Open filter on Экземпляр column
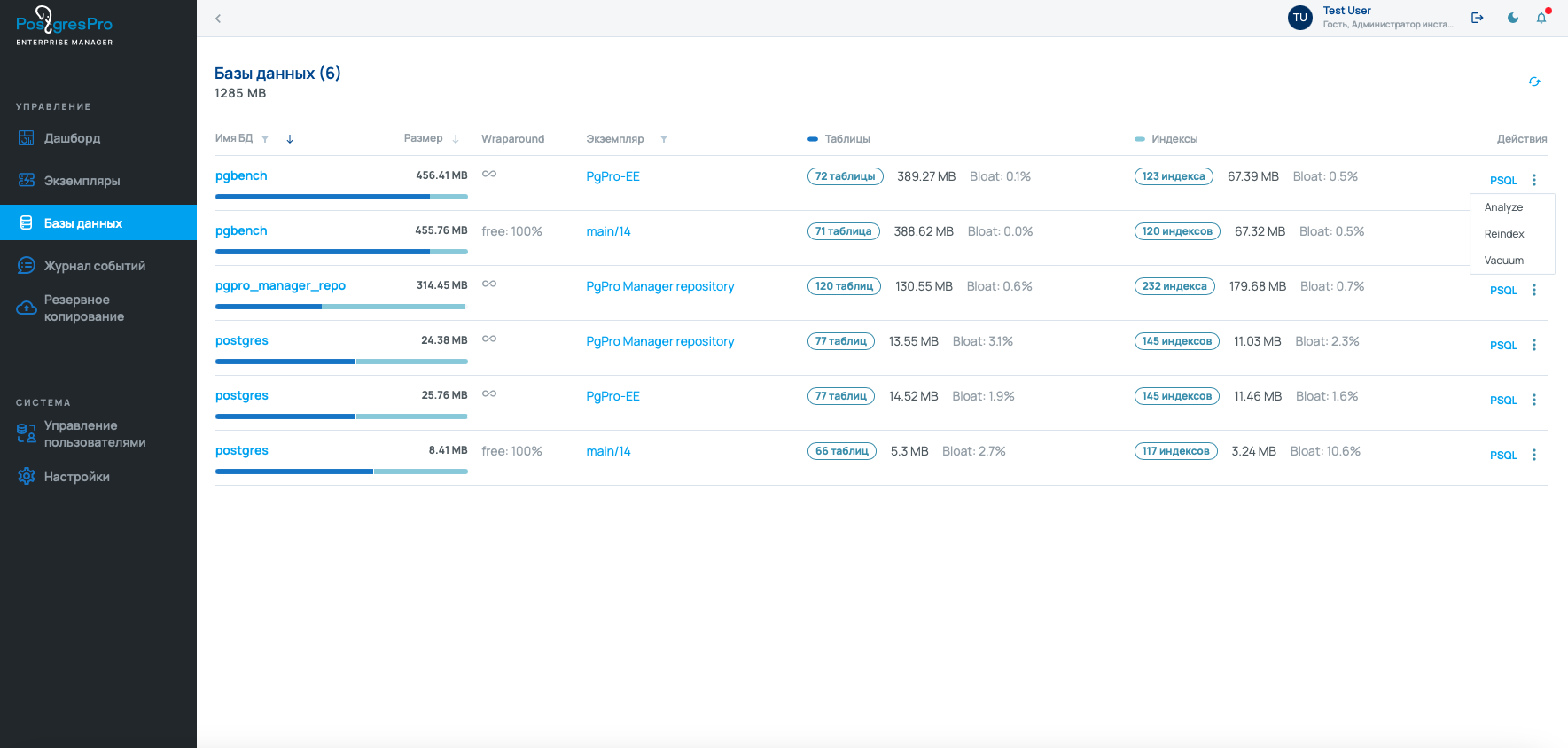Viewport: 1568px width, 748px height. 664,139
